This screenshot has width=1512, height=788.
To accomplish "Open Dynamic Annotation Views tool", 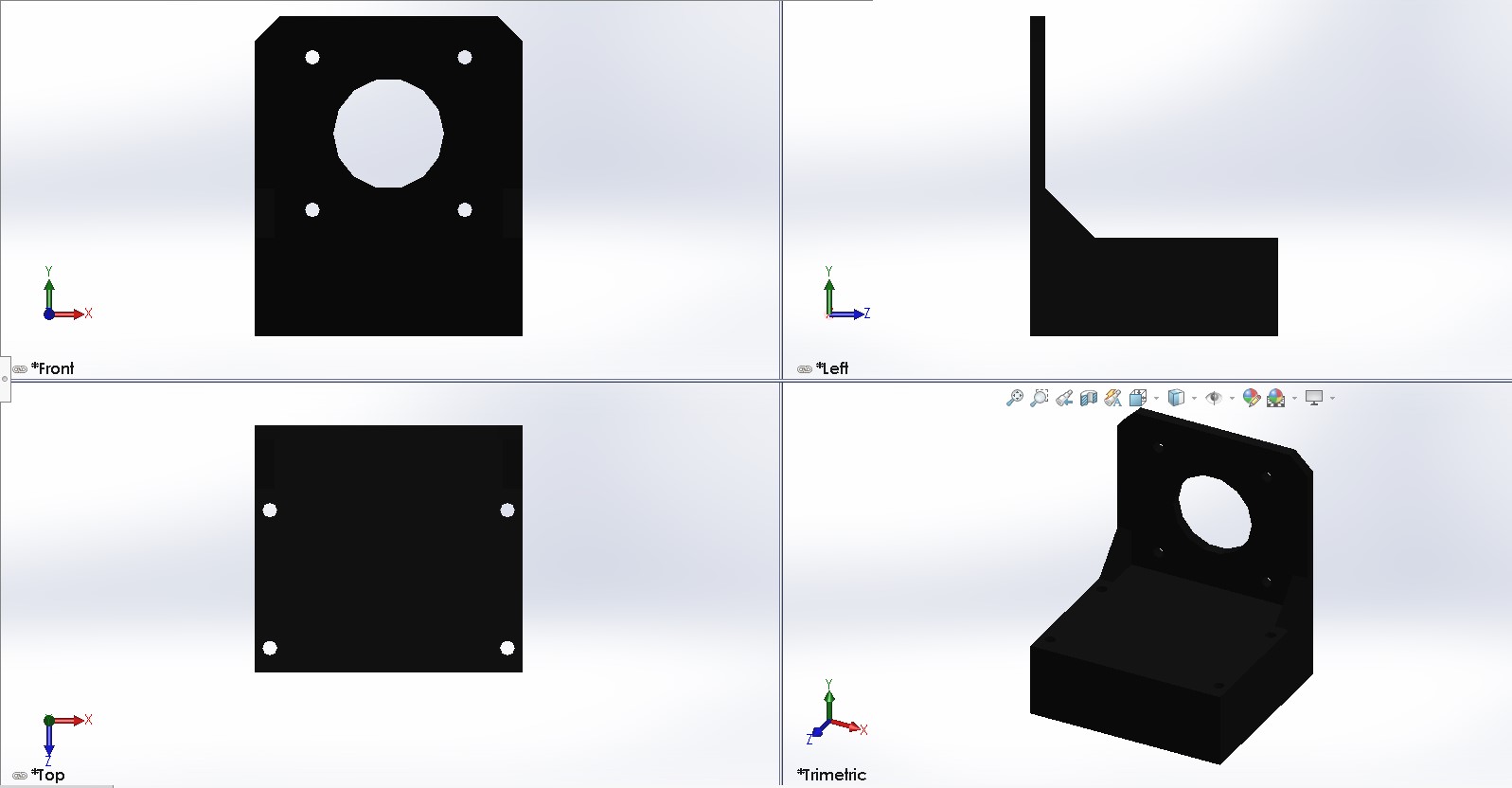I will click(x=1113, y=398).
